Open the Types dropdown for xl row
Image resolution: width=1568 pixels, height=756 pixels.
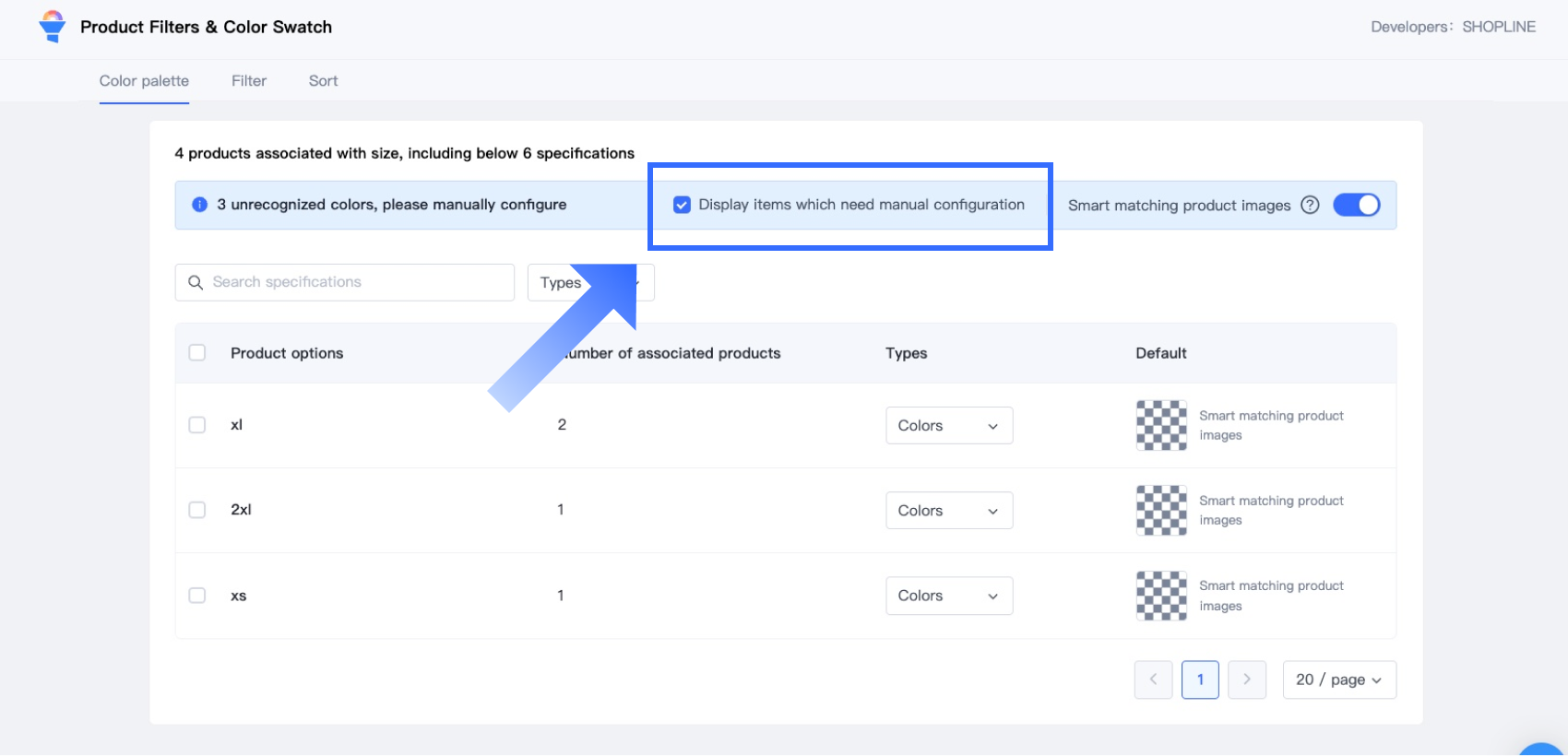[948, 425]
